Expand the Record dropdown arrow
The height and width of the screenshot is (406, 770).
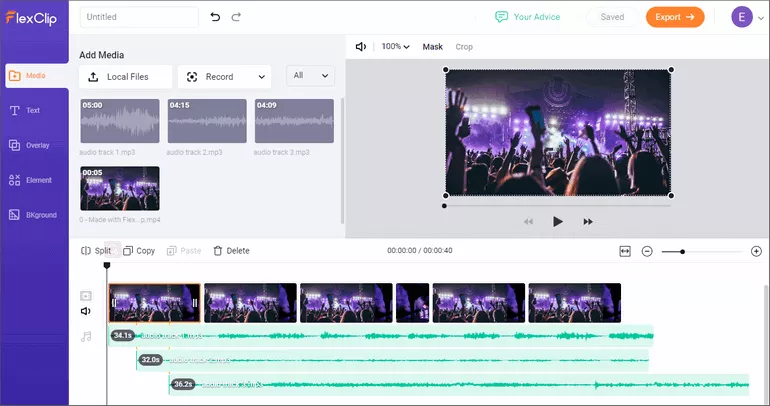(x=262, y=77)
